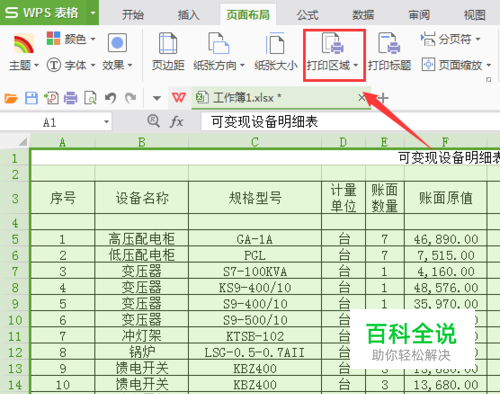Image resolution: width=500 pixels, height=394 pixels.
Task: Select row 12 header
Action: coord(15,352)
